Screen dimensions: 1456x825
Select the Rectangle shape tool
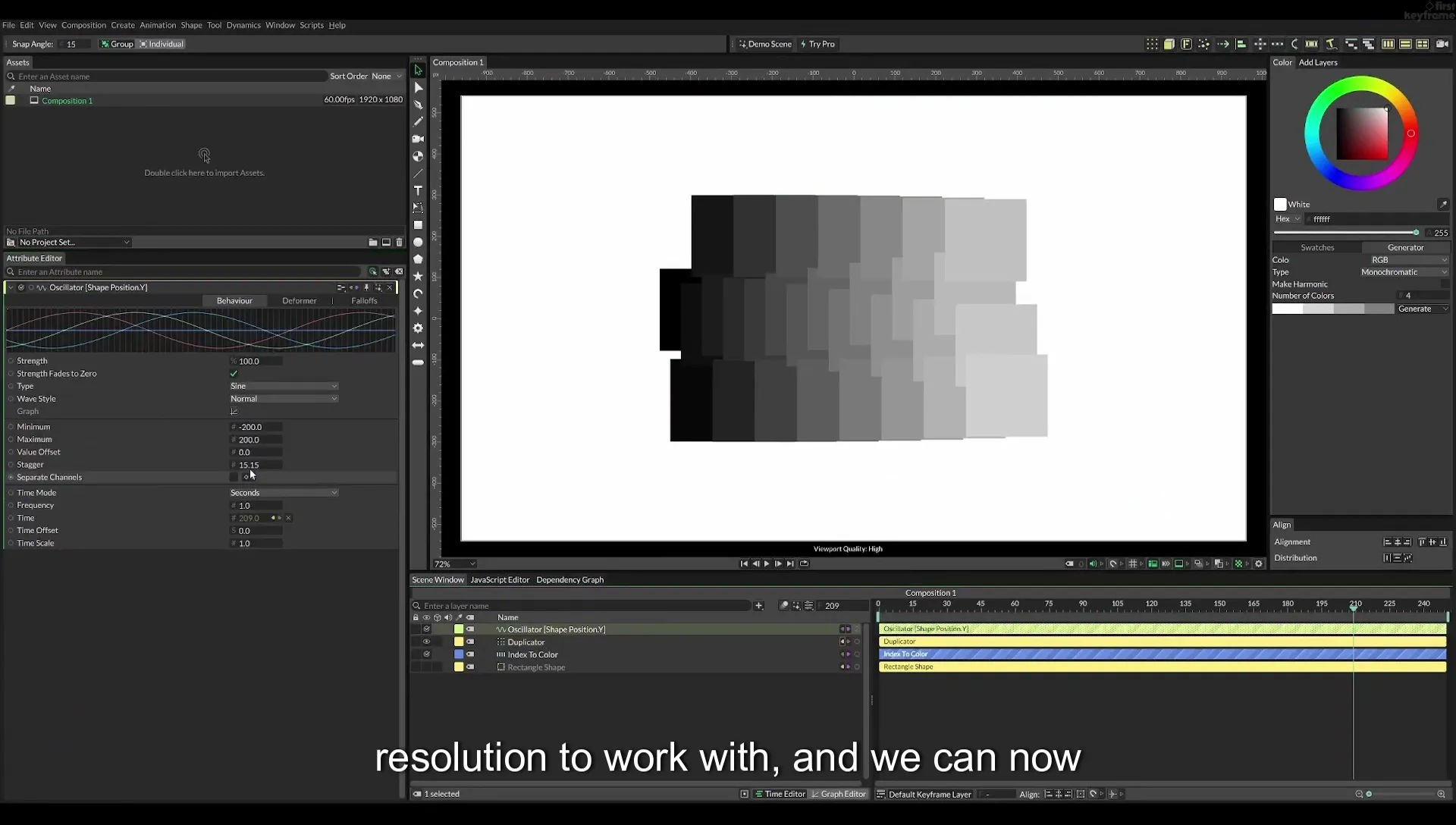[418, 225]
